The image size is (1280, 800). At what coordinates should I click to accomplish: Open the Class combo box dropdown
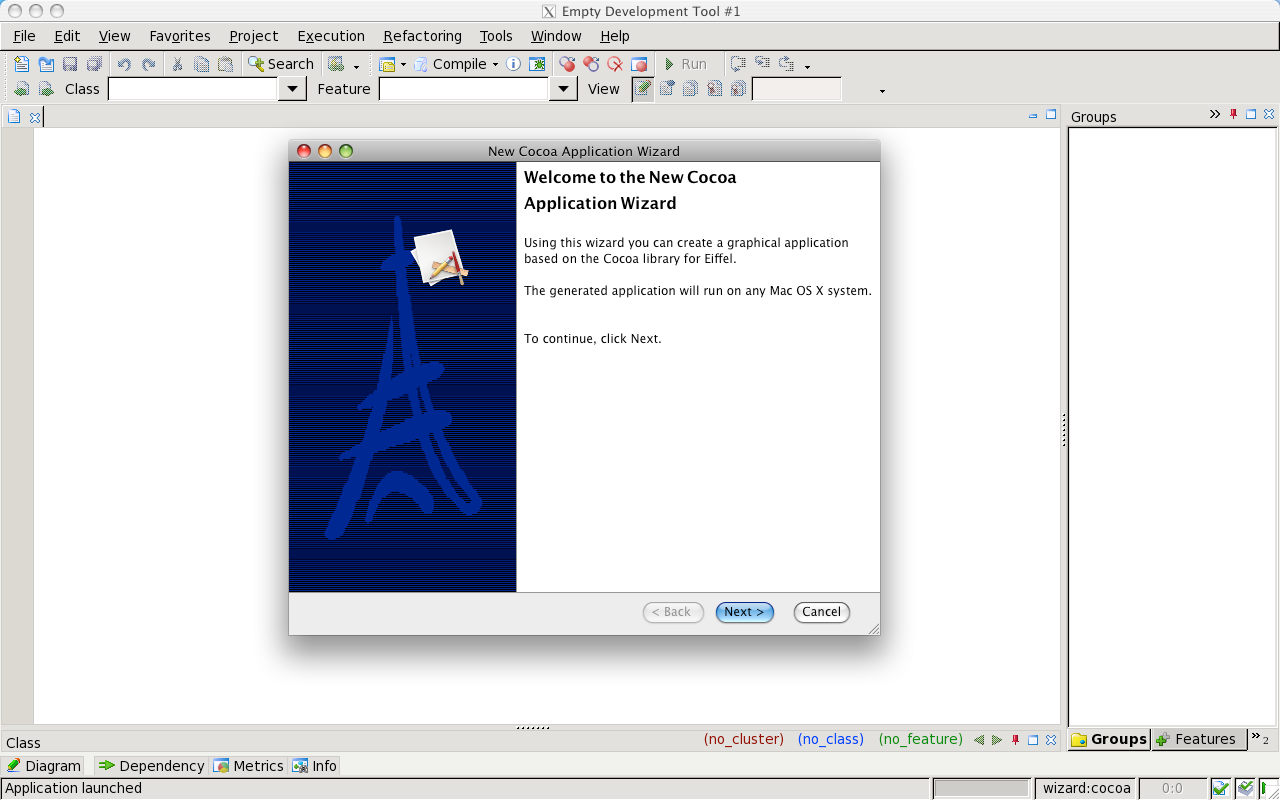[x=292, y=89]
